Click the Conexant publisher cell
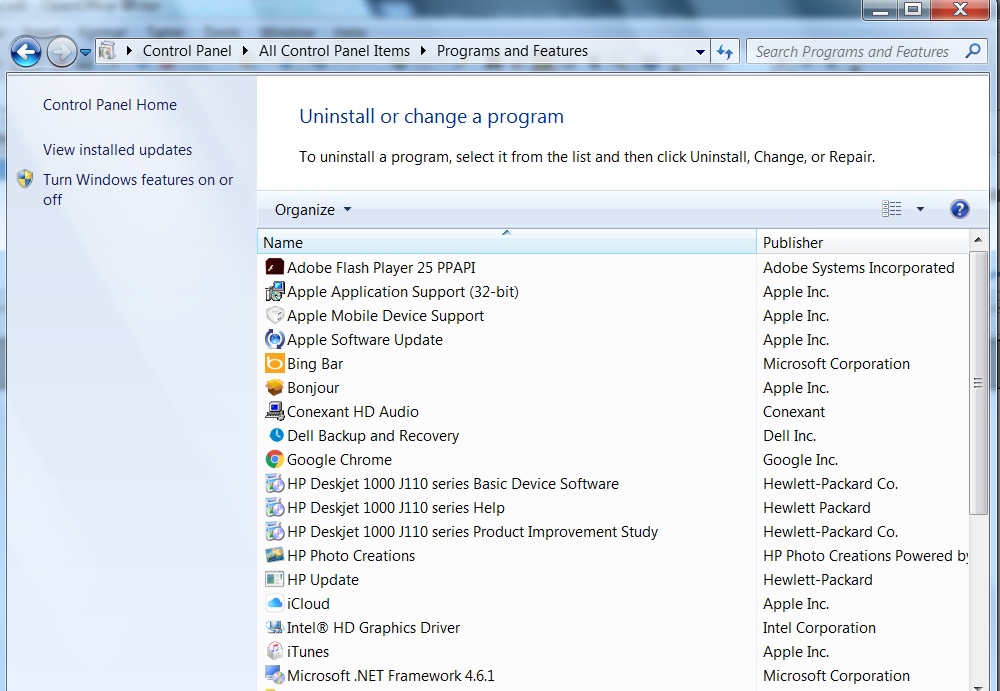The height and width of the screenshot is (691, 1000). [793, 412]
